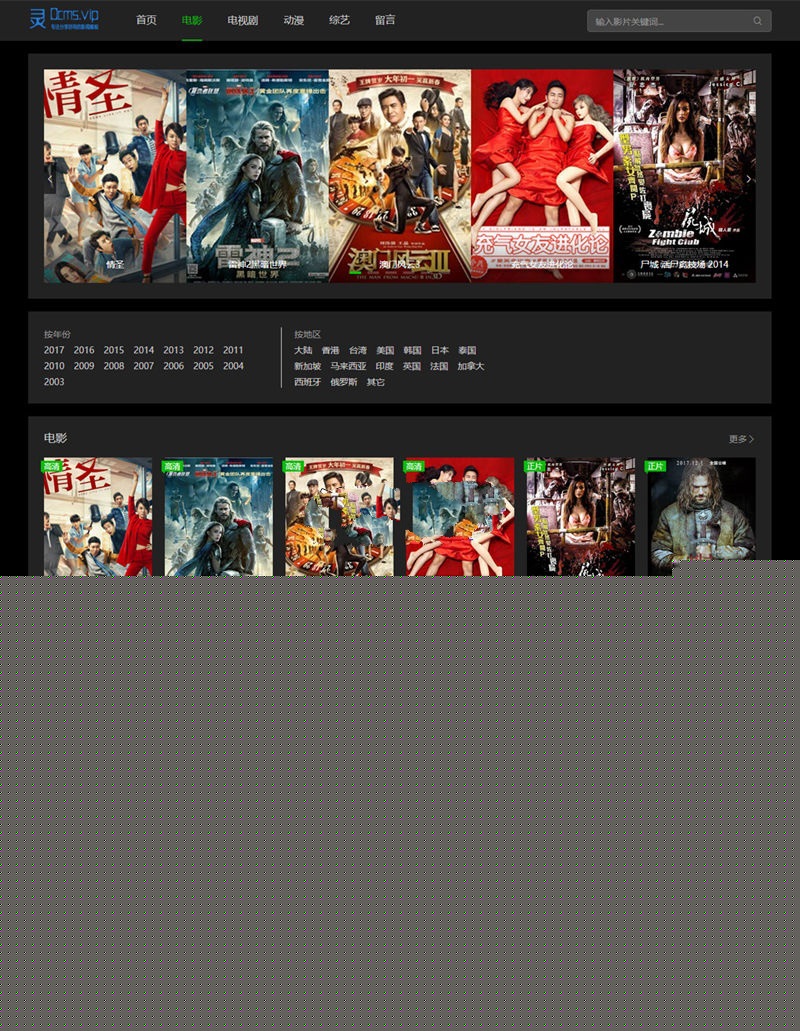800x1031 pixels.
Task: Filter movies by year 2010
Action: click(54, 366)
